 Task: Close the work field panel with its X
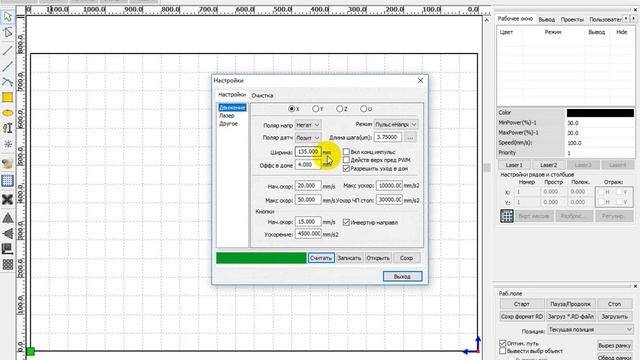point(635,286)
